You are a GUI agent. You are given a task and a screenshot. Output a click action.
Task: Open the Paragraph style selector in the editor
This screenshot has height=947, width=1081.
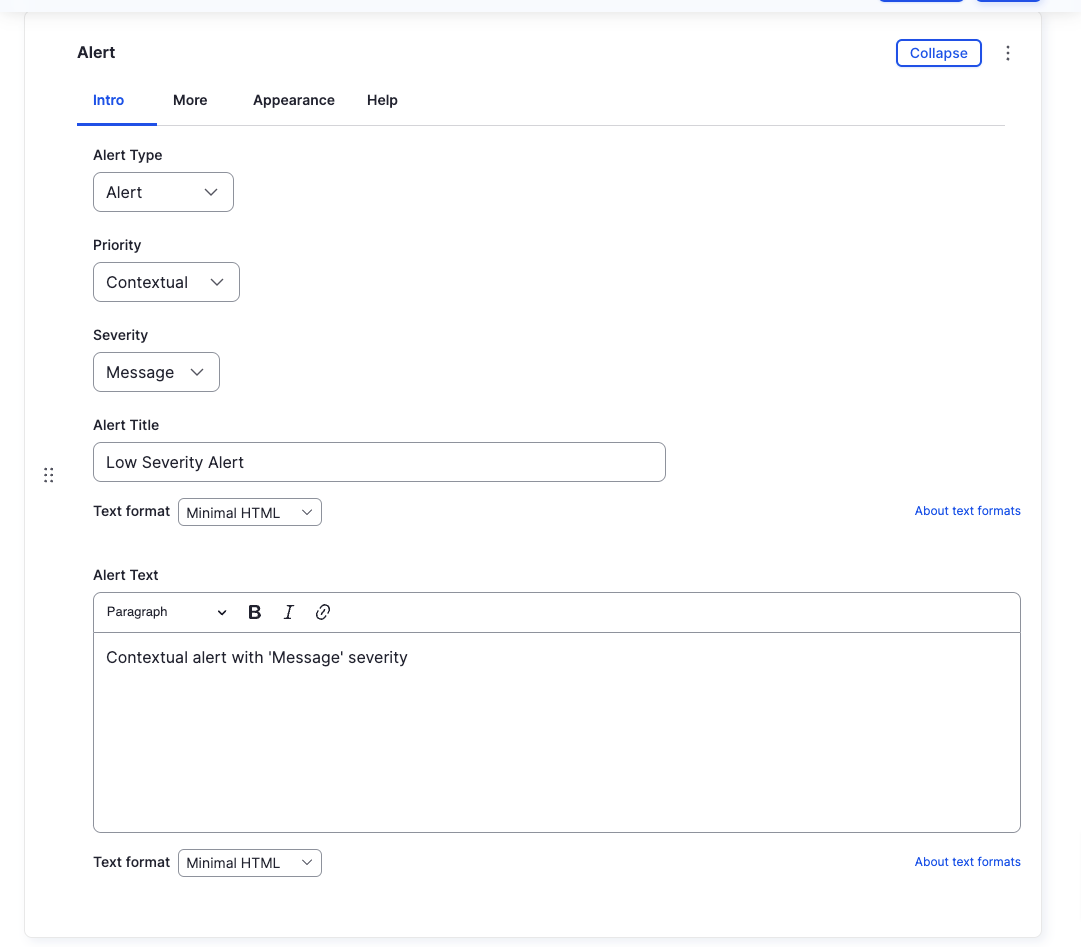(x=165, y=611)
